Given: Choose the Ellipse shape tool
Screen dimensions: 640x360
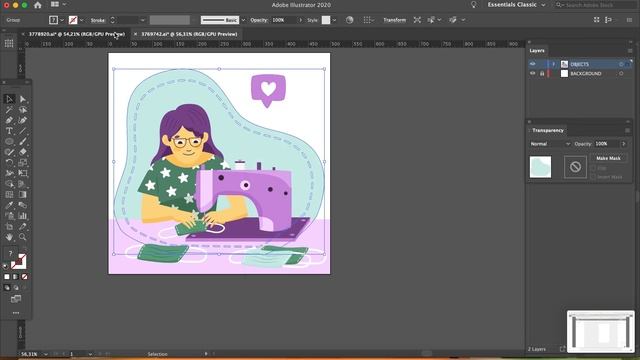Looking at the screenshot, I should [x=9, y=141].
